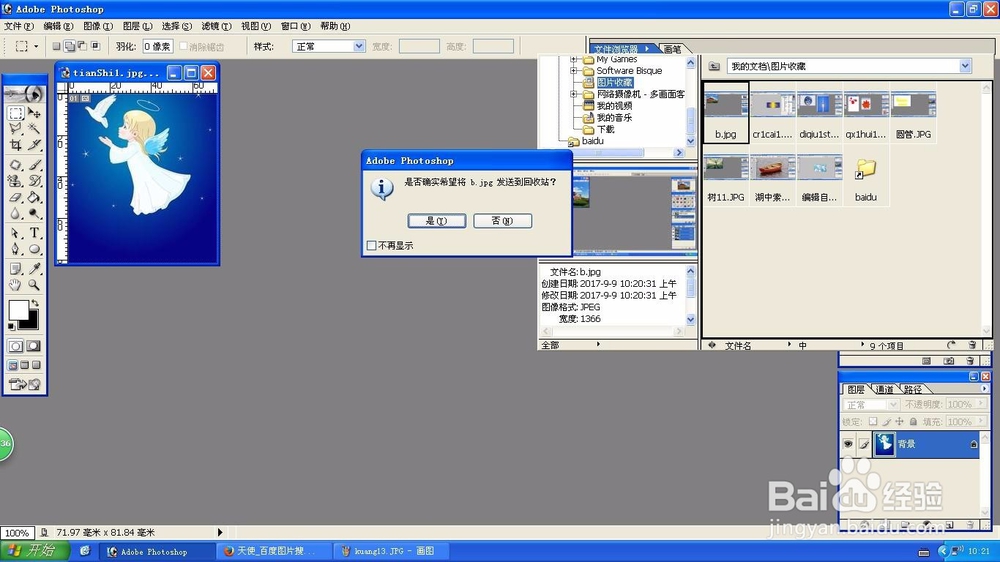This screenshot has height=562, width=1000.
Task: Select the Zoom magnifier tool
Action: 34,285
